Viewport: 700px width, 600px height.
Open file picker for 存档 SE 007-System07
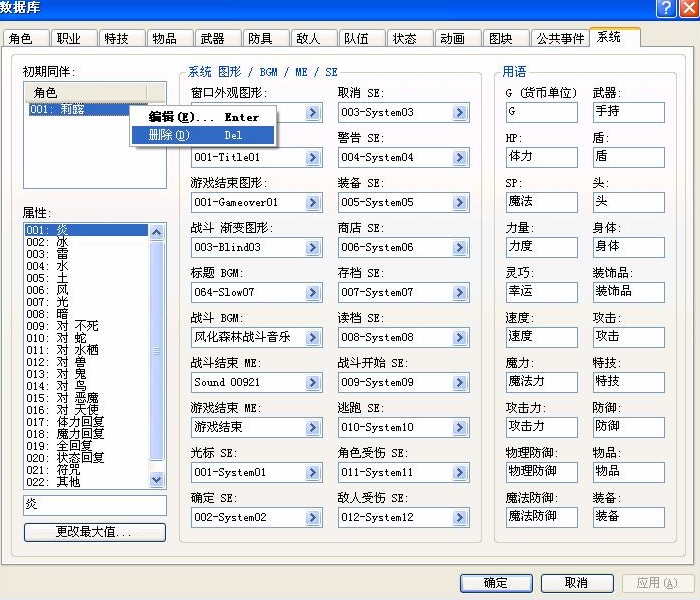(460, 293)
